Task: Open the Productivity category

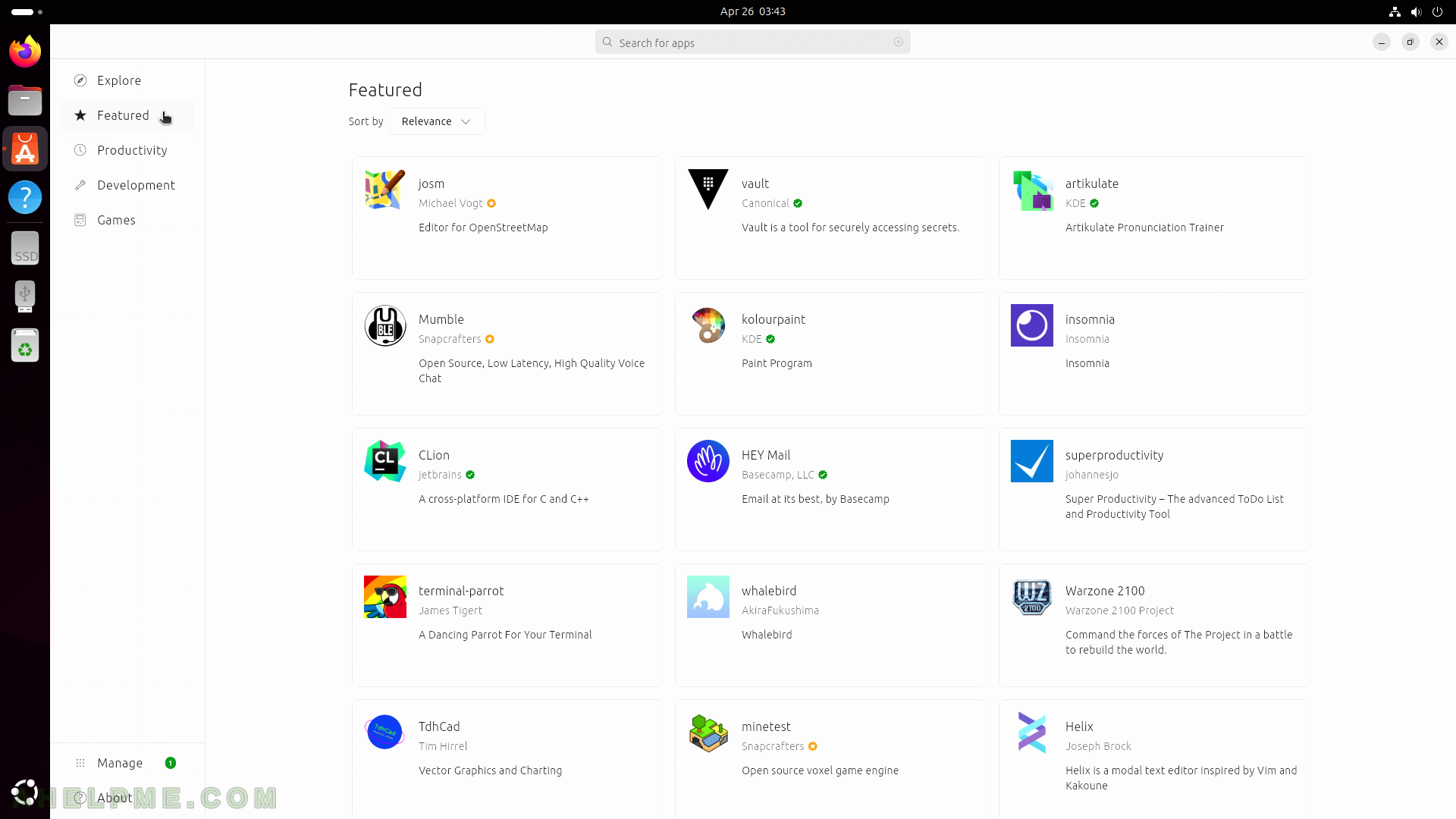Action: [x=127, y=150]
